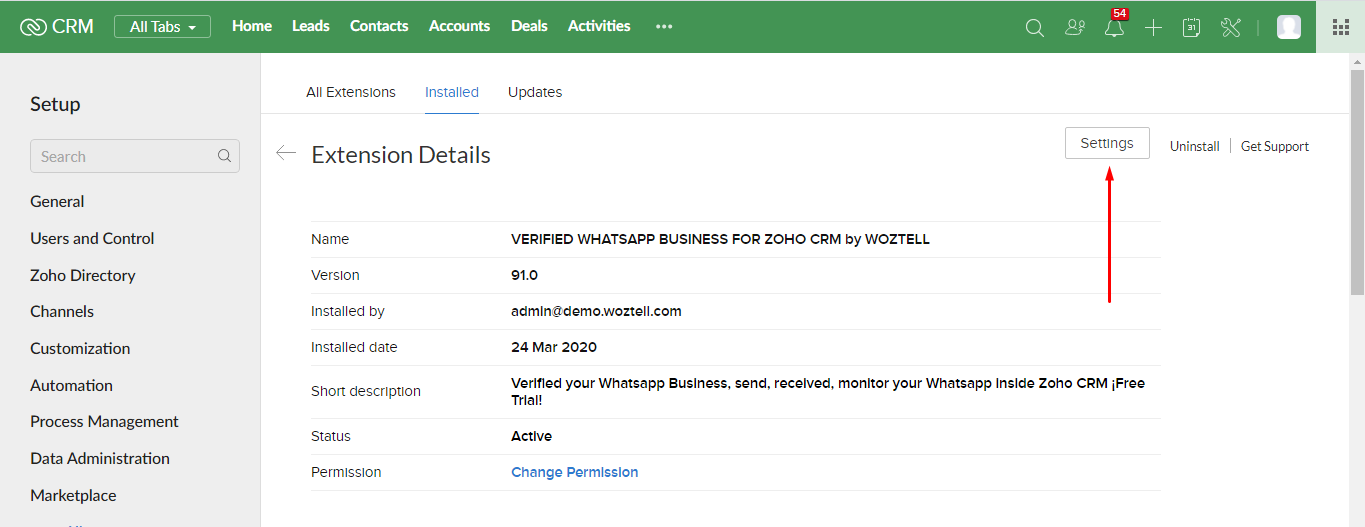Click the Change Permission link

coord(574,472)
